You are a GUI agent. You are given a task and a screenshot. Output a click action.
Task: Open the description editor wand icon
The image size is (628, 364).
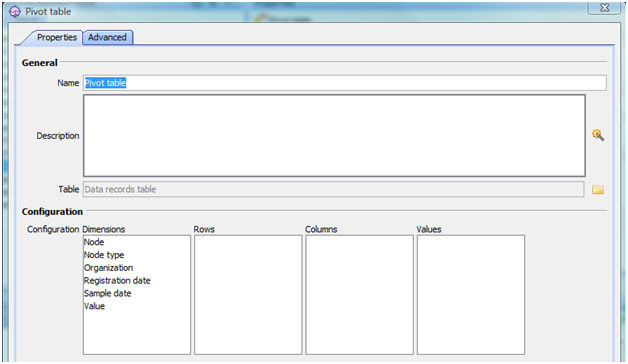coord(598,135)
